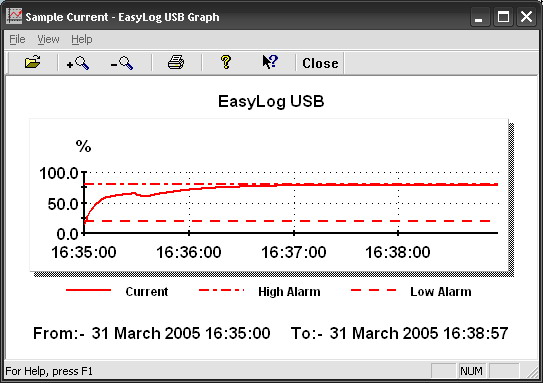Open the Help menu
543x383 pixels.
point(82,39)
